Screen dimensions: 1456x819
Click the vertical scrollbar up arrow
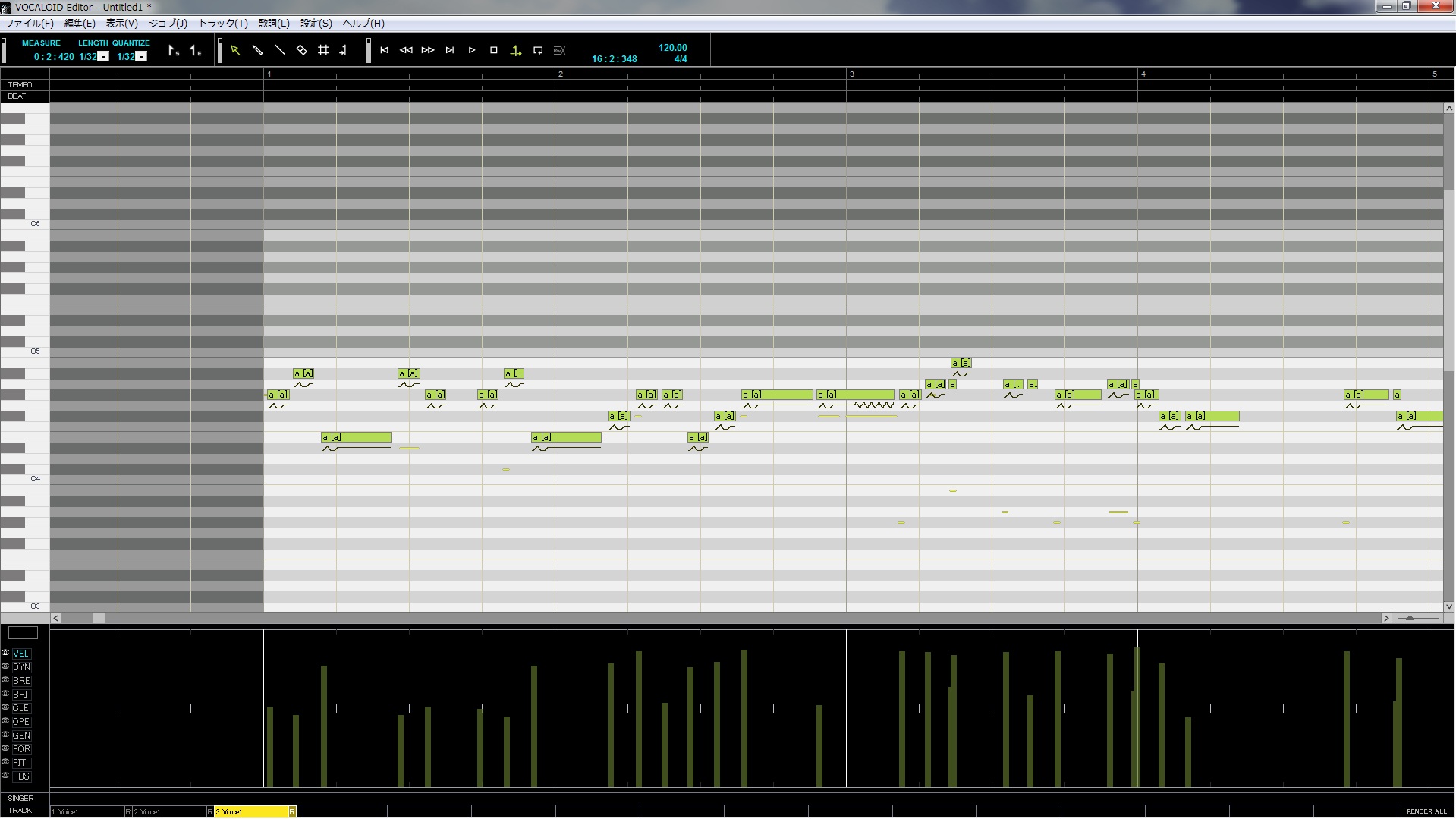pyautogui.click(x=1449, y=109)
